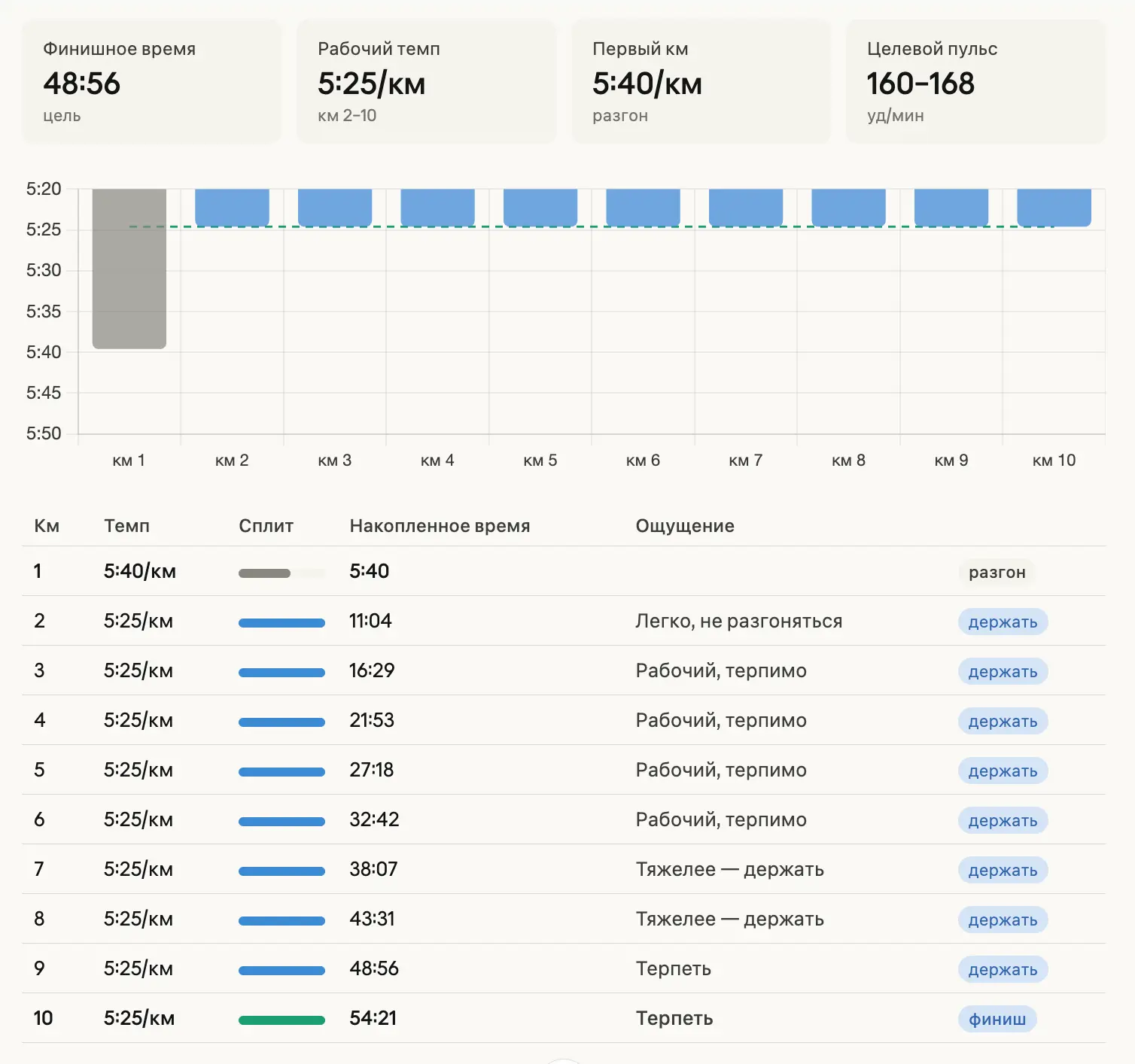Click the держать badge in row 6

pyautogui.click(x=1003, y=821)
